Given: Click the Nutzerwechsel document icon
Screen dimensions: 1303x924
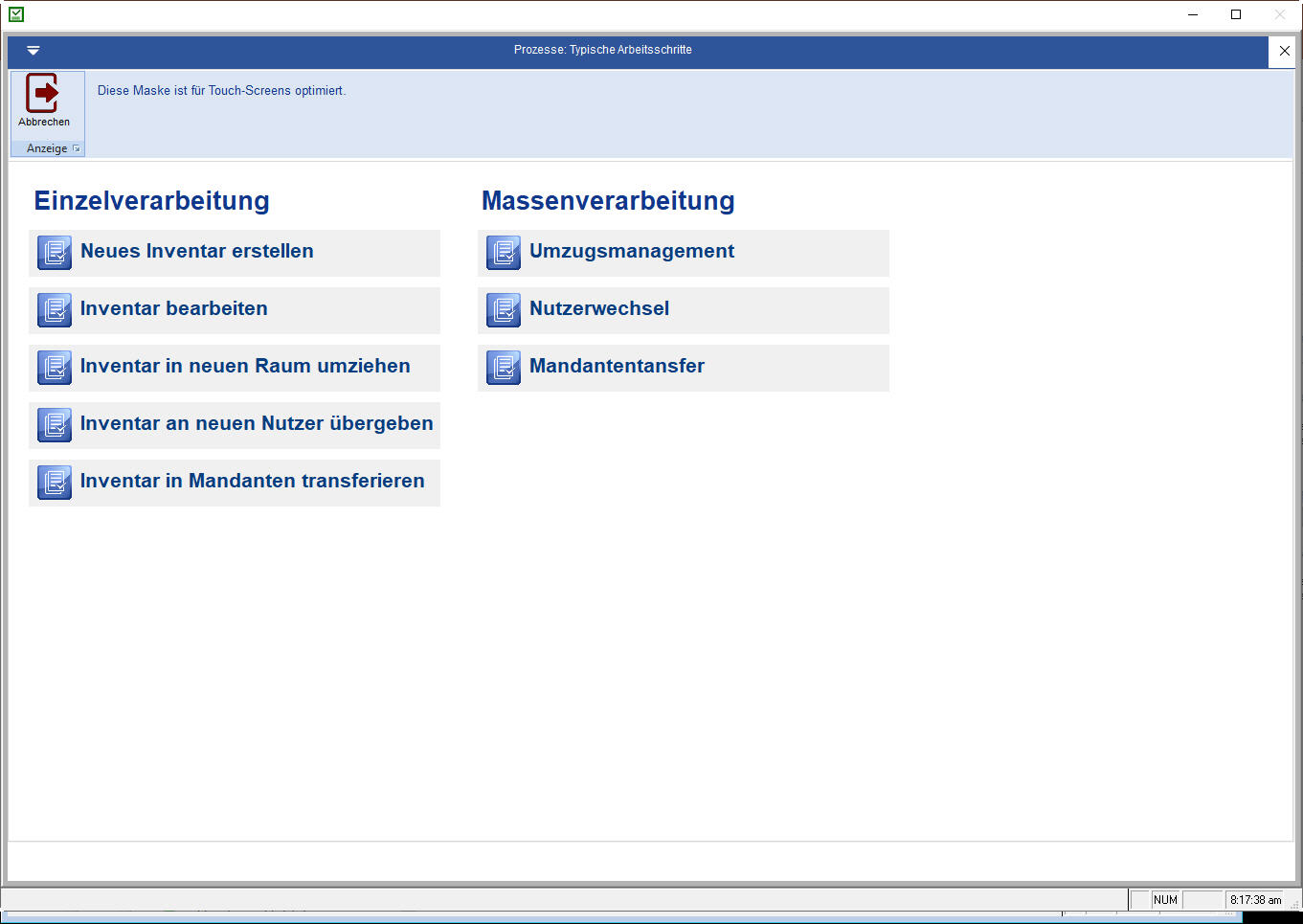Looking at the screenshot, I should [504, 310].
